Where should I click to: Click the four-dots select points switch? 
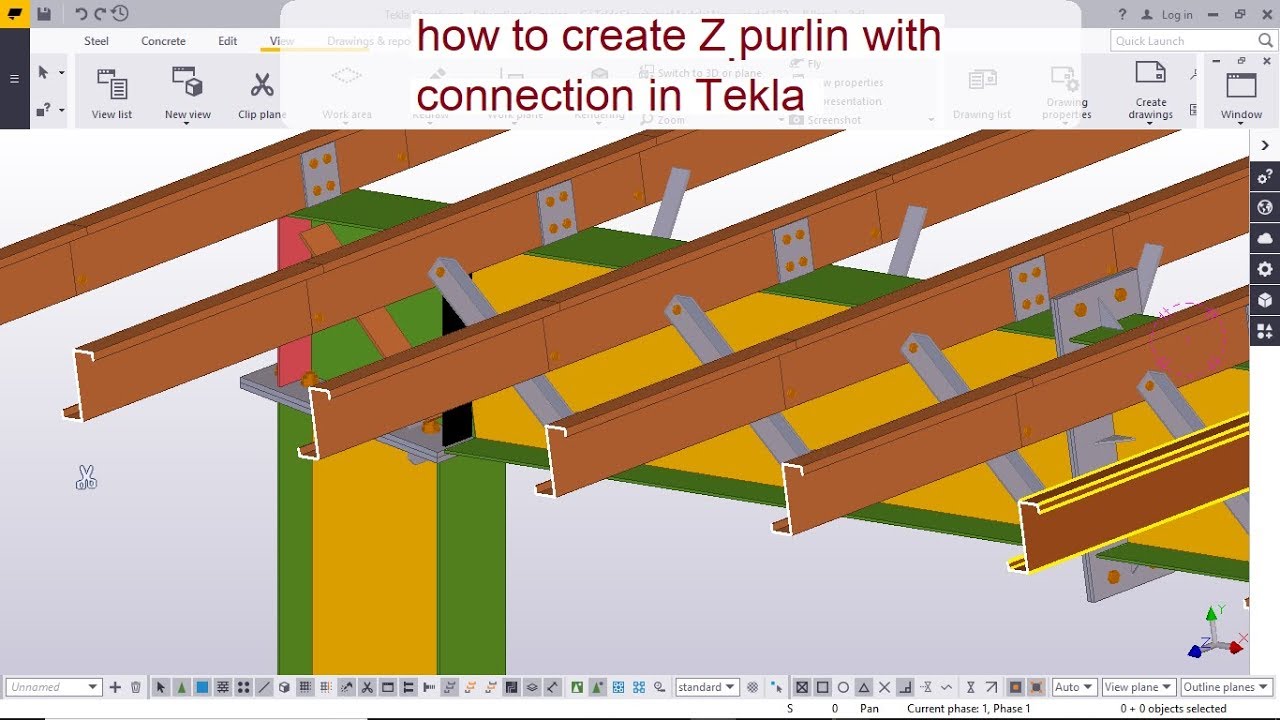pos(243,687)
